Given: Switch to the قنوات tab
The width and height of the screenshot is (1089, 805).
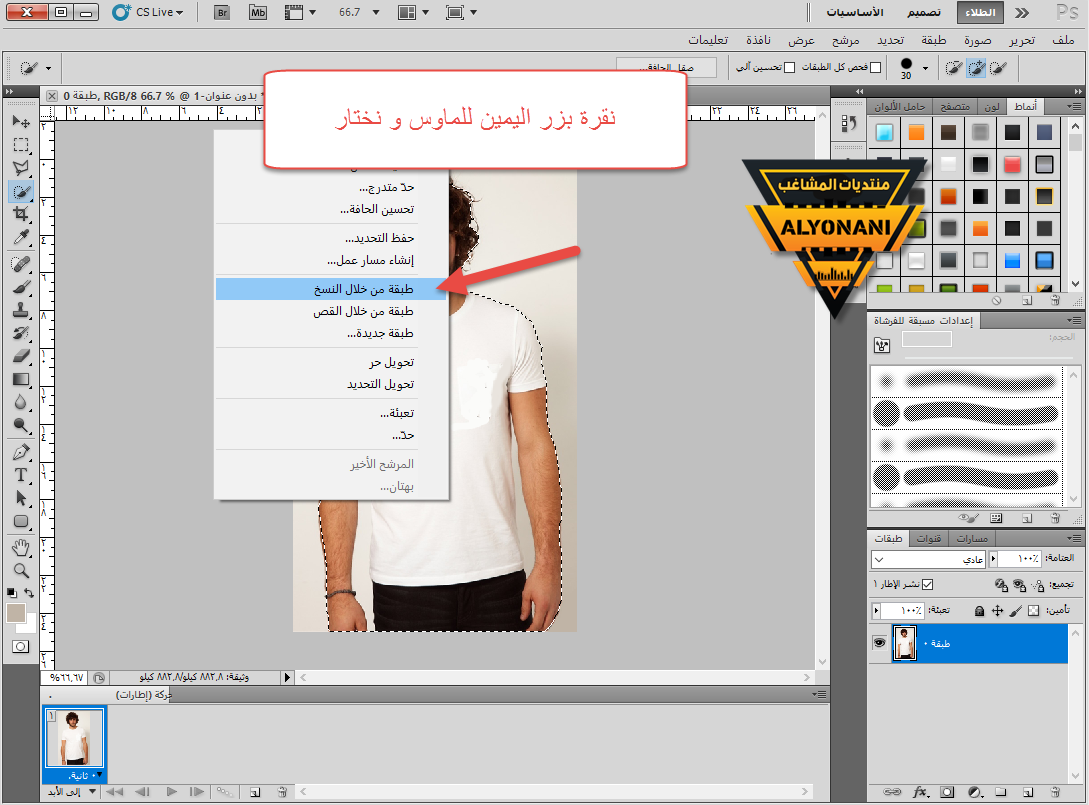Looking at the screenshot, I should 930,539.
